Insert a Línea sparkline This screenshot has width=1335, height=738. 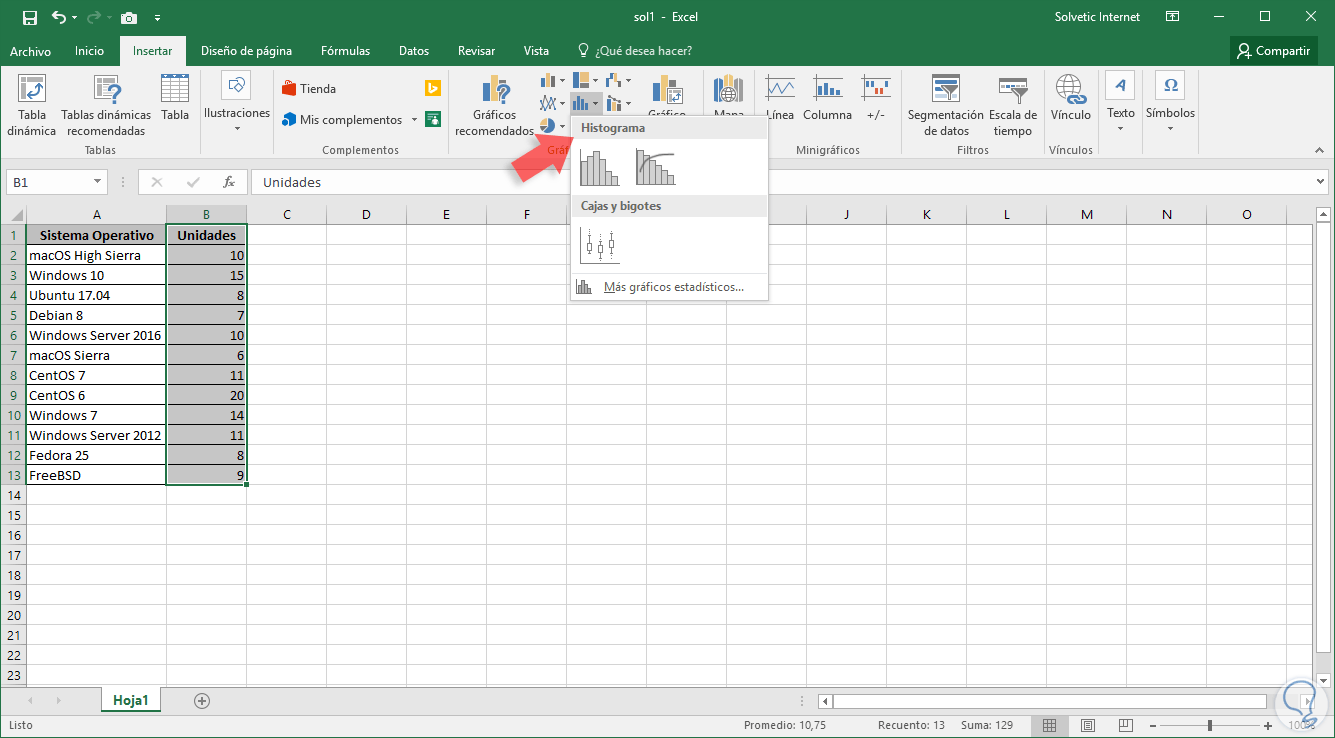click(x=780, y=98)
